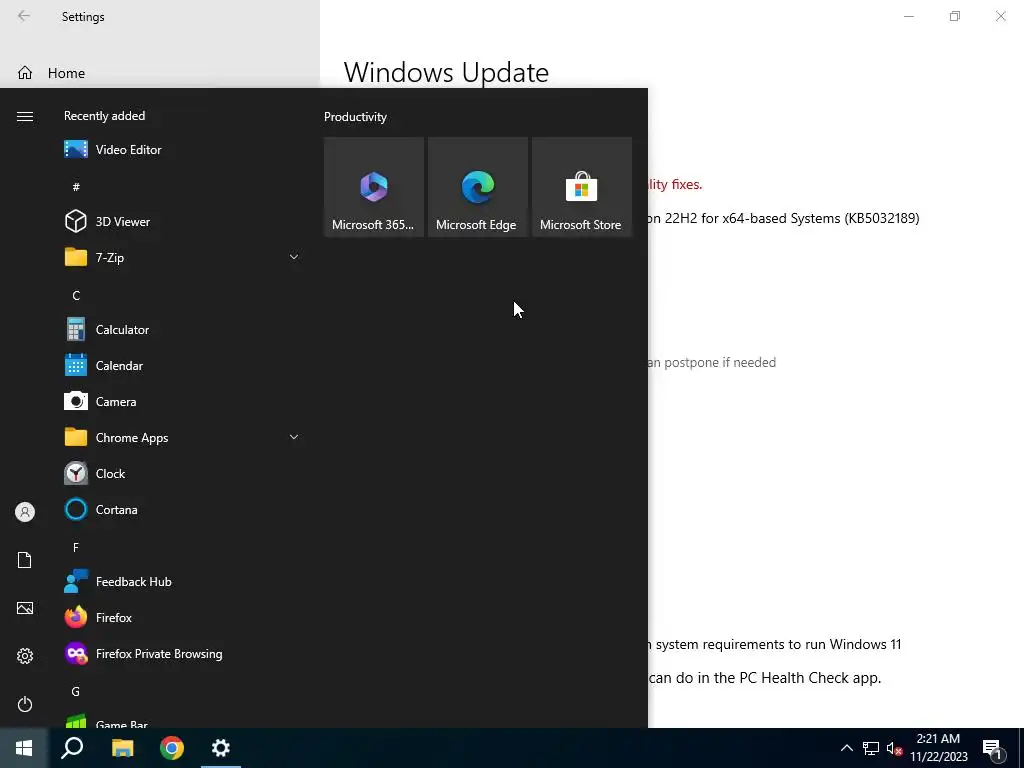Open the Calculator app

coord(183,330)
